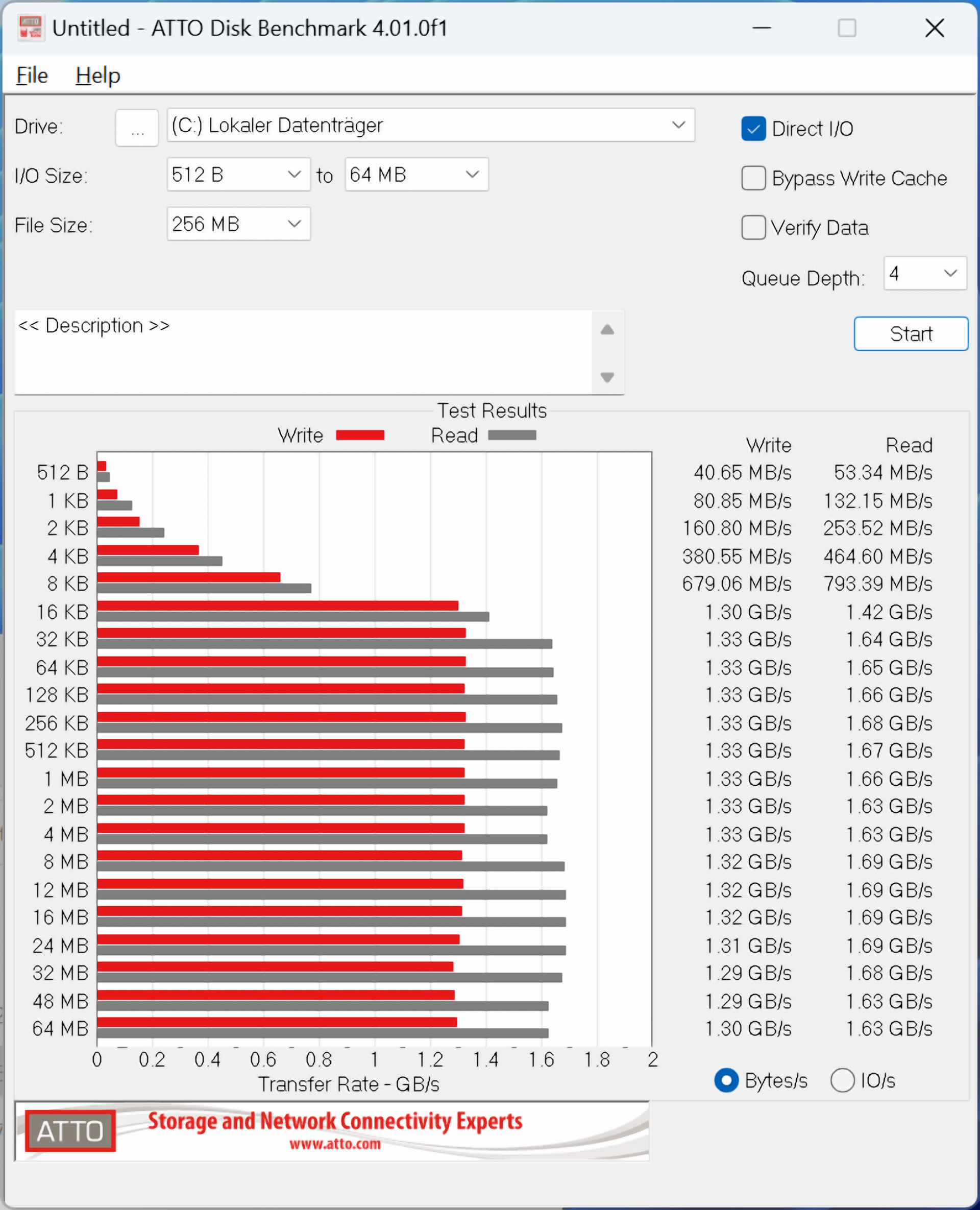This screenshot has width=980, height=1210.
Task: Expand the Drive dropdown showing Lokaler Datenträger
Action: point(431,126)
